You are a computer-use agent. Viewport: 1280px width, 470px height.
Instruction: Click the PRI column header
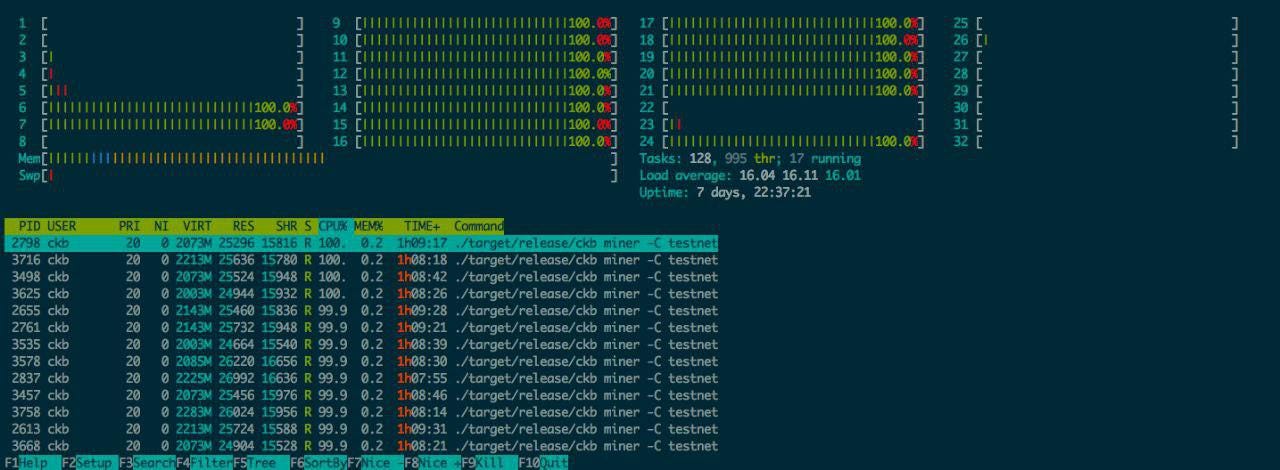[129, 226]
